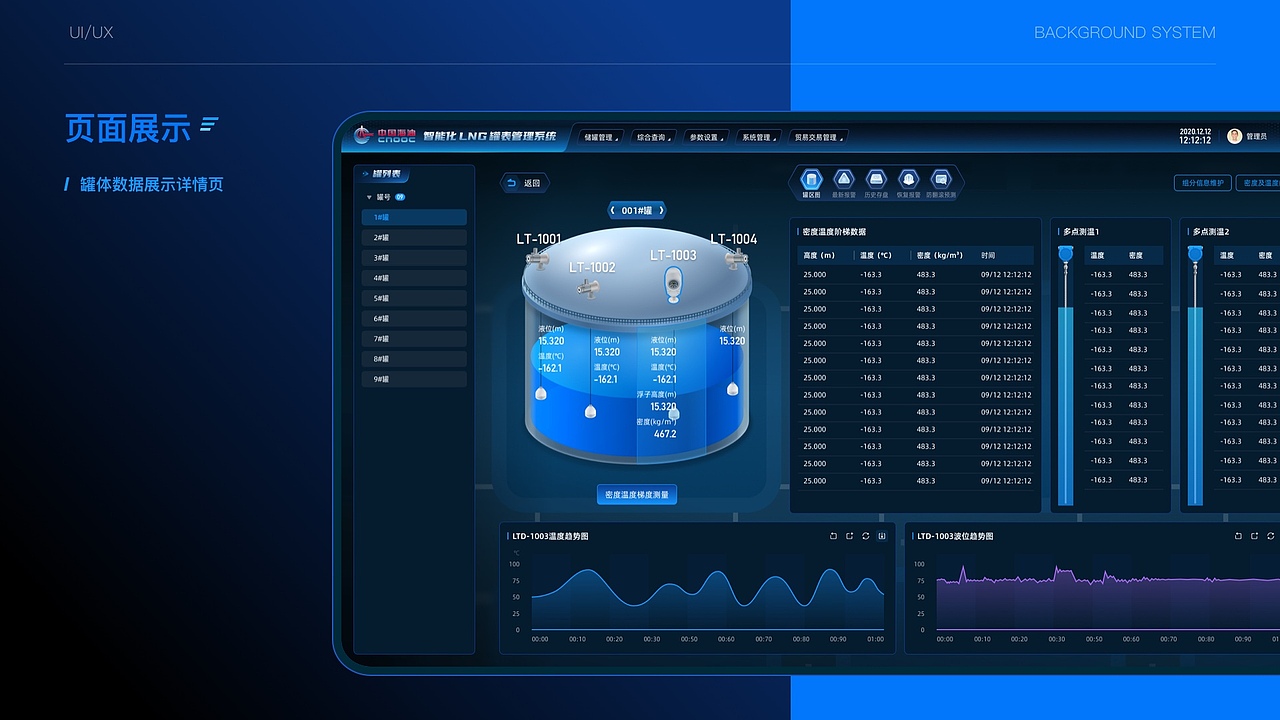Open the 最新报警 latest alarm icon

tap(844, 180)
